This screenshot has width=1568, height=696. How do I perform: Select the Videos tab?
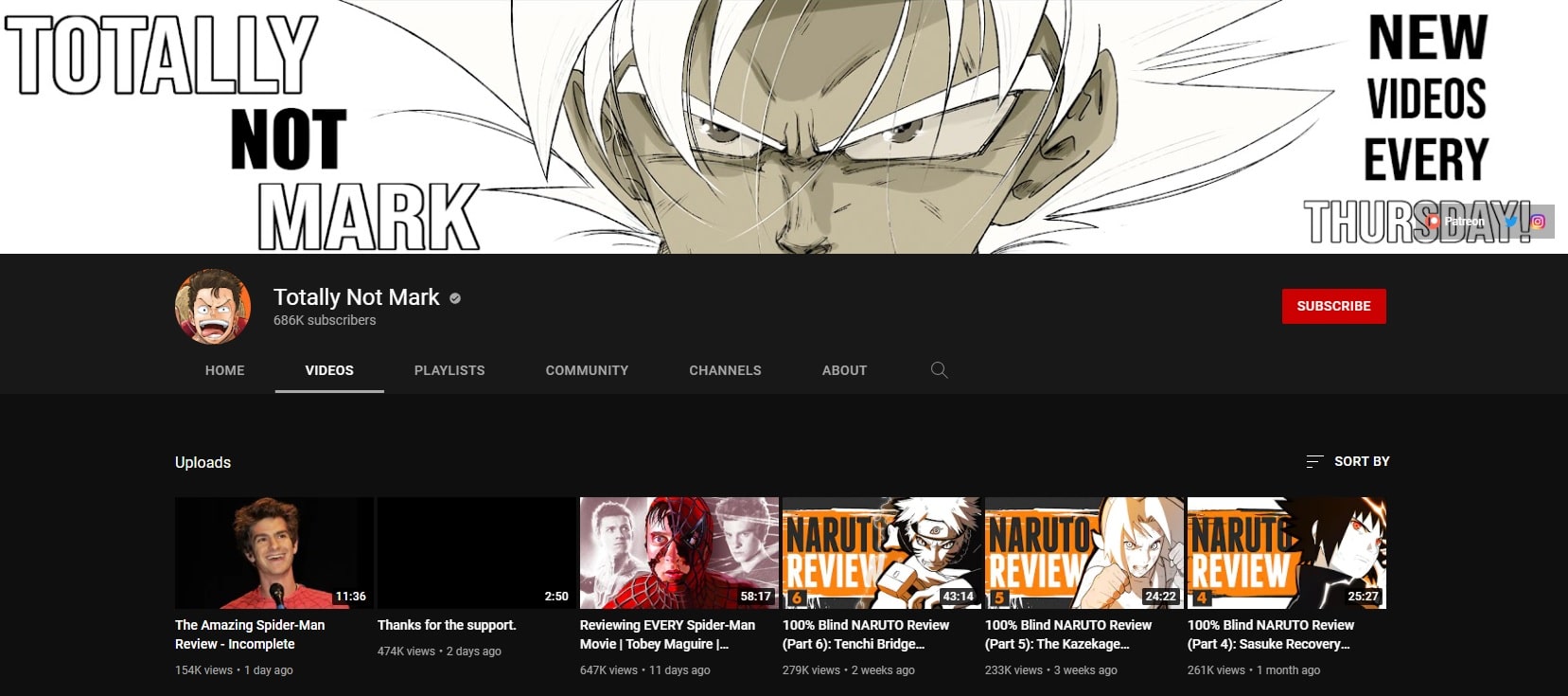[x=329, y=370]
